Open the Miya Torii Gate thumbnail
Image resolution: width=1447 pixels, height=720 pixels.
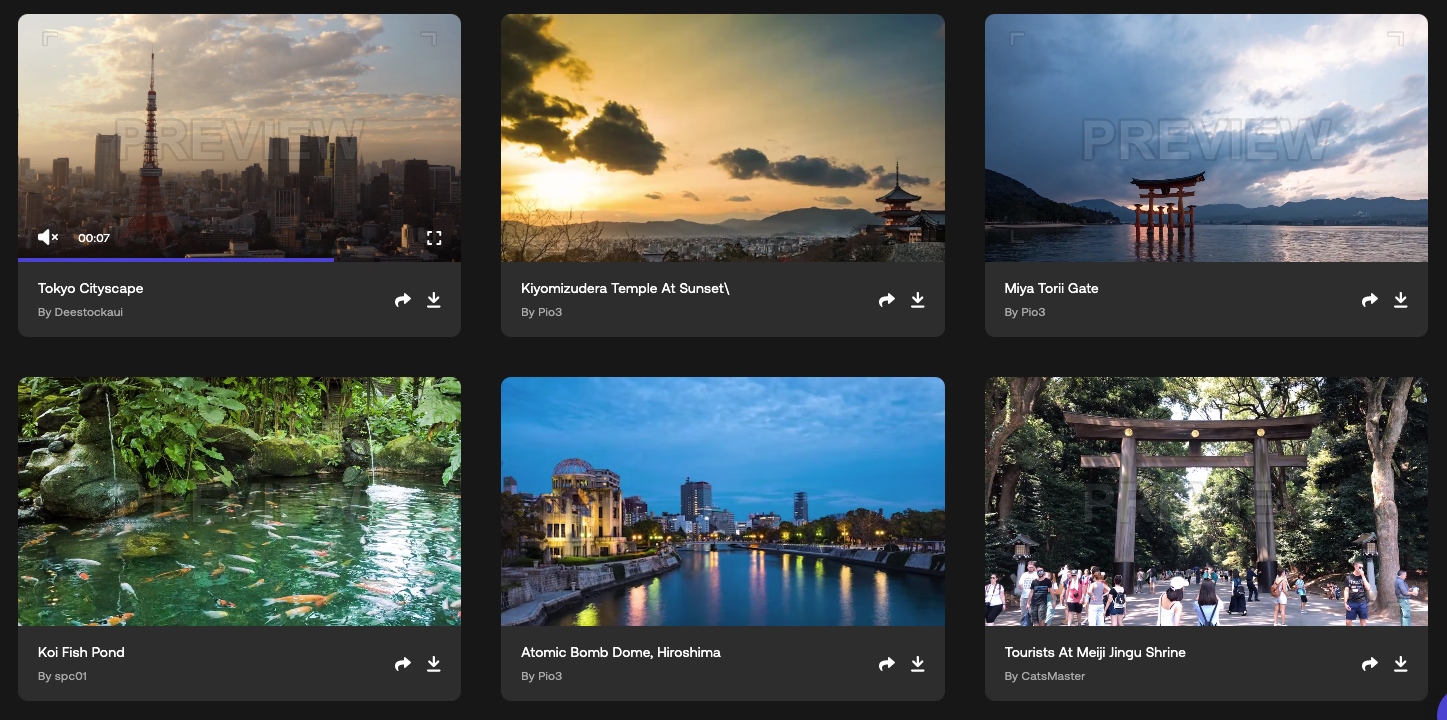[x=1206, y=138]
